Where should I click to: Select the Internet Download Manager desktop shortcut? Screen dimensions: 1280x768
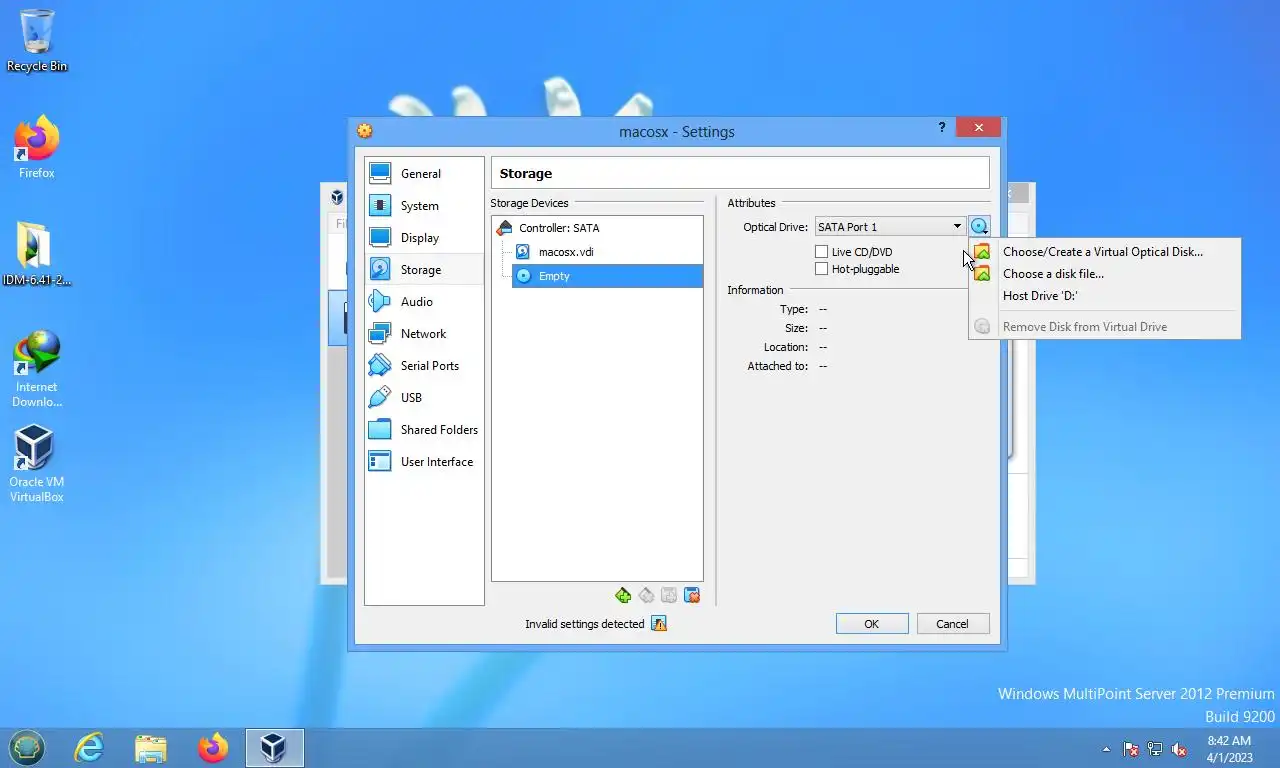coord(37,369)
